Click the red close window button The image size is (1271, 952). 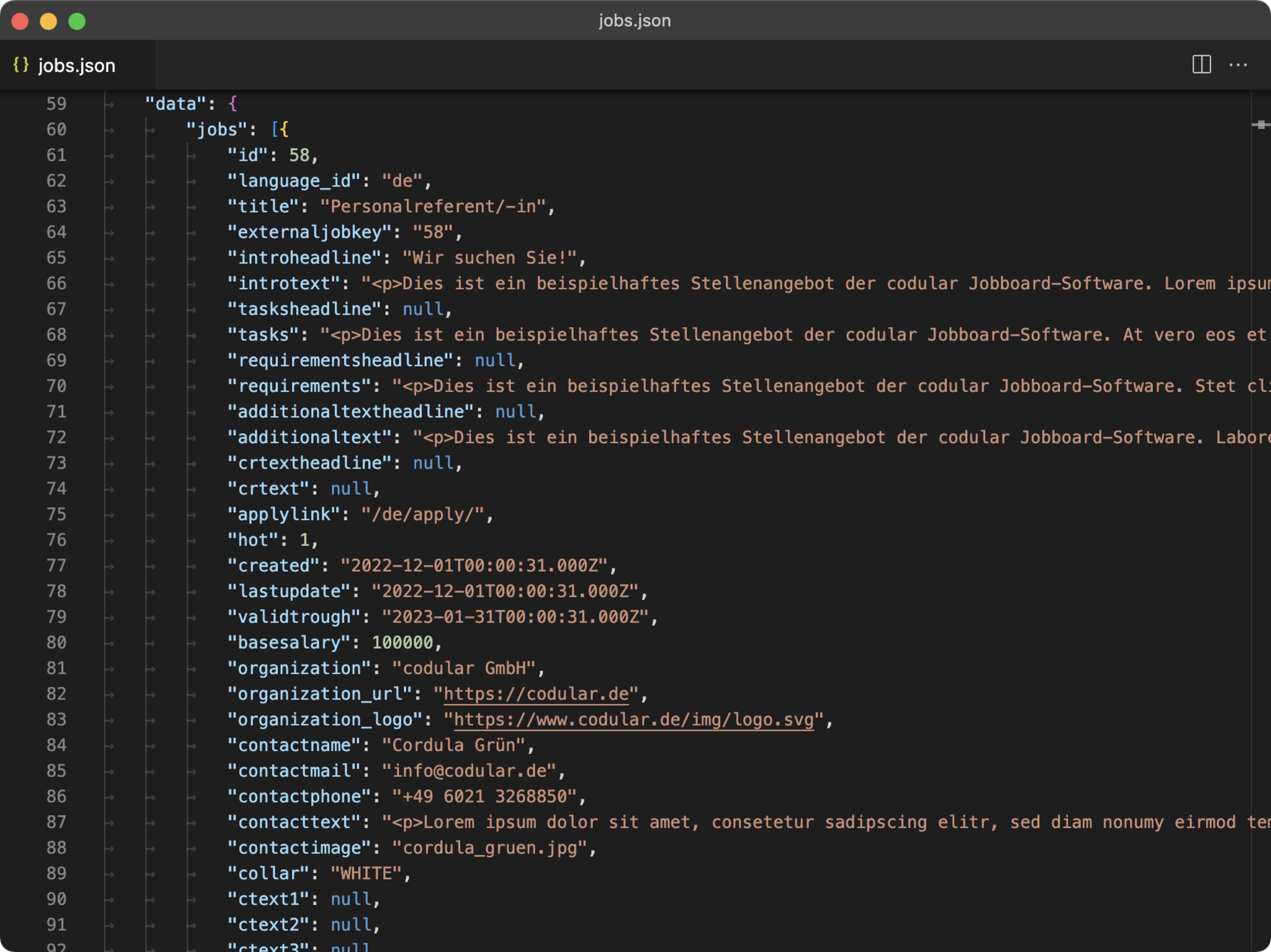pos(20,21)
